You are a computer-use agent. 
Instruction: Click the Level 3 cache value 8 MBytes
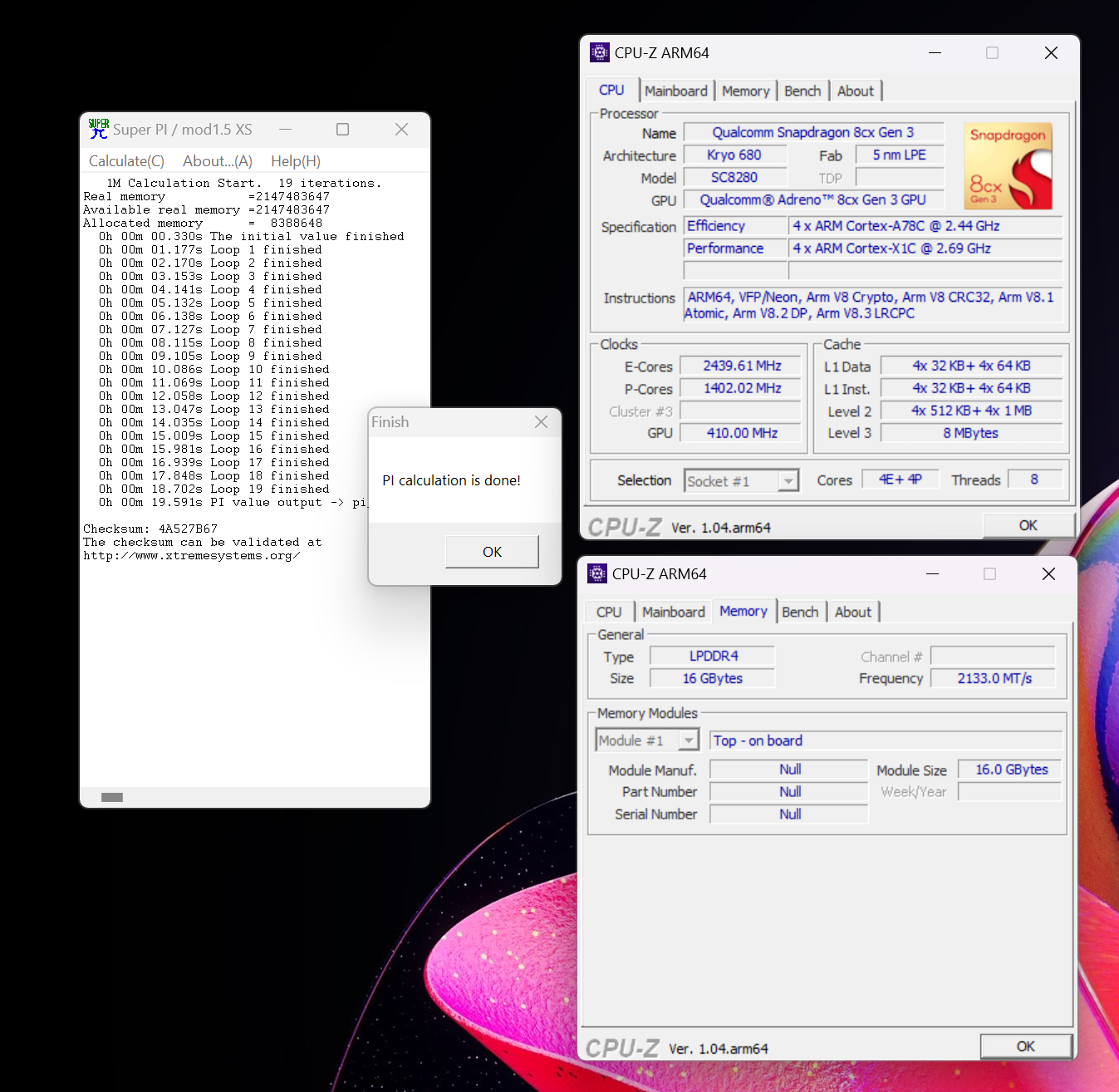(x=971, y=433)
